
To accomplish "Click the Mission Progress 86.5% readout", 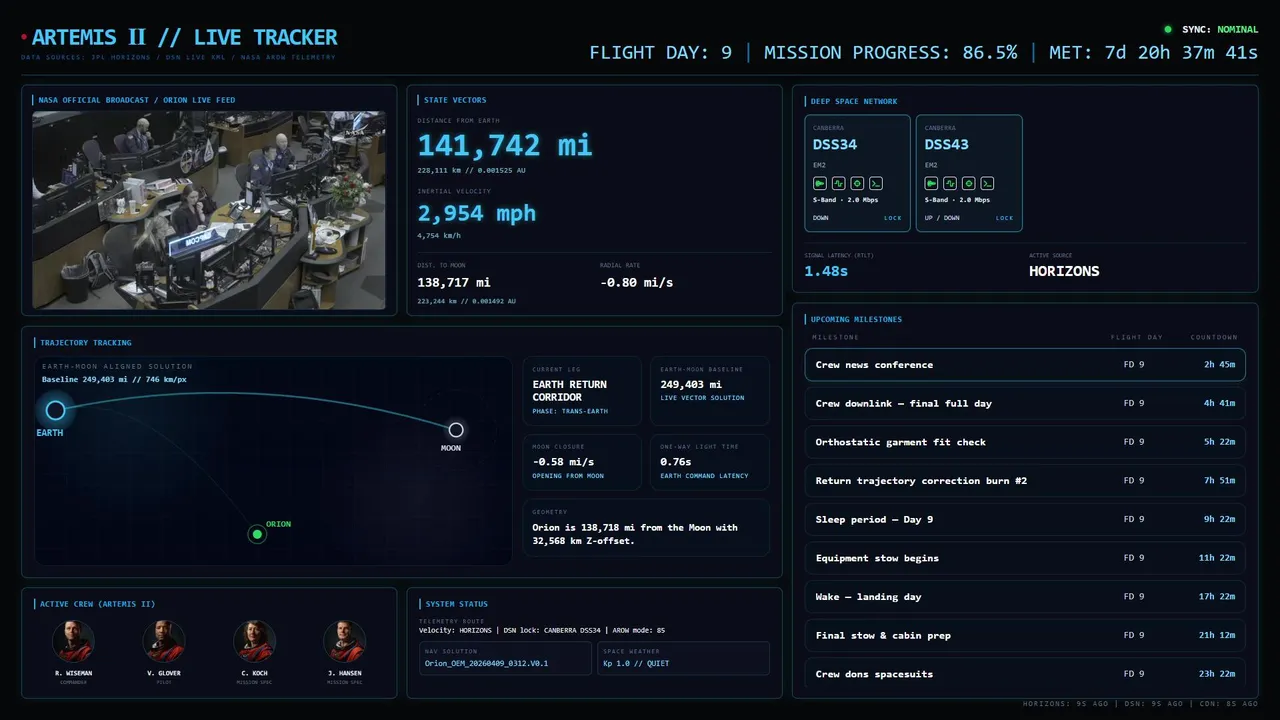I will pyautogui.click(x=891, y=53).
